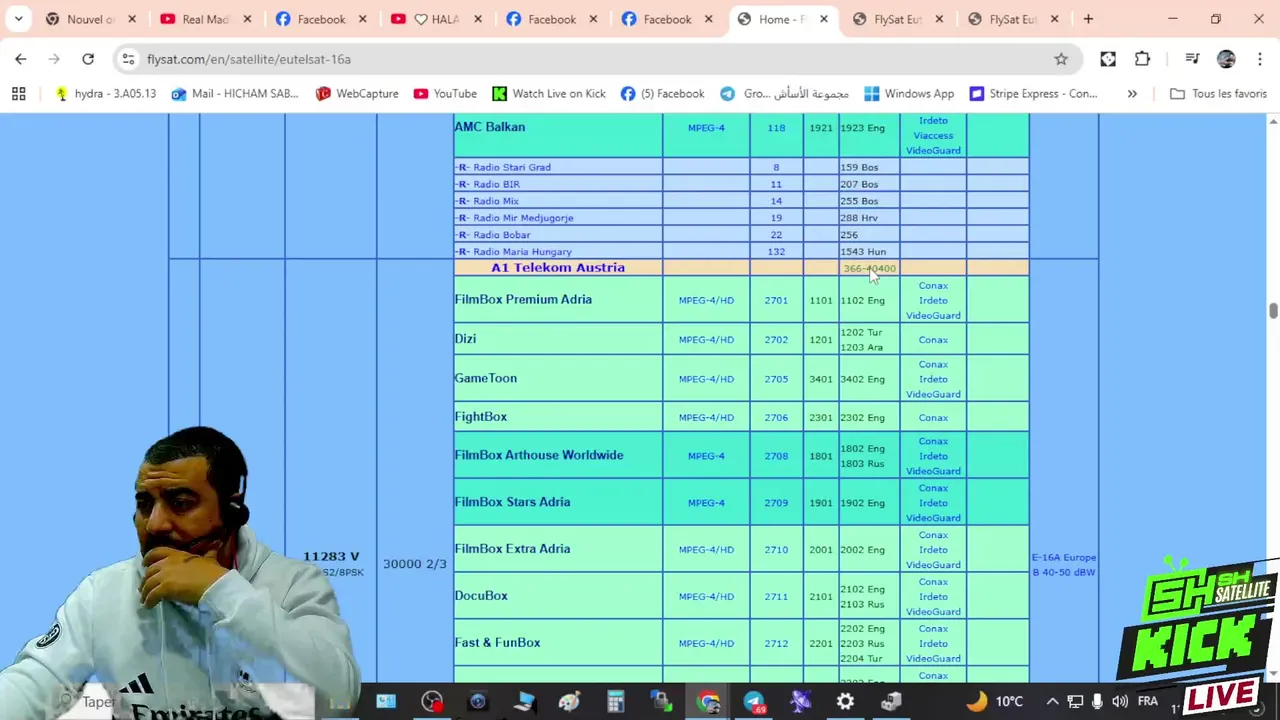Open the DocuBox channel link
1280x720 pixels.
coord(481,596)
